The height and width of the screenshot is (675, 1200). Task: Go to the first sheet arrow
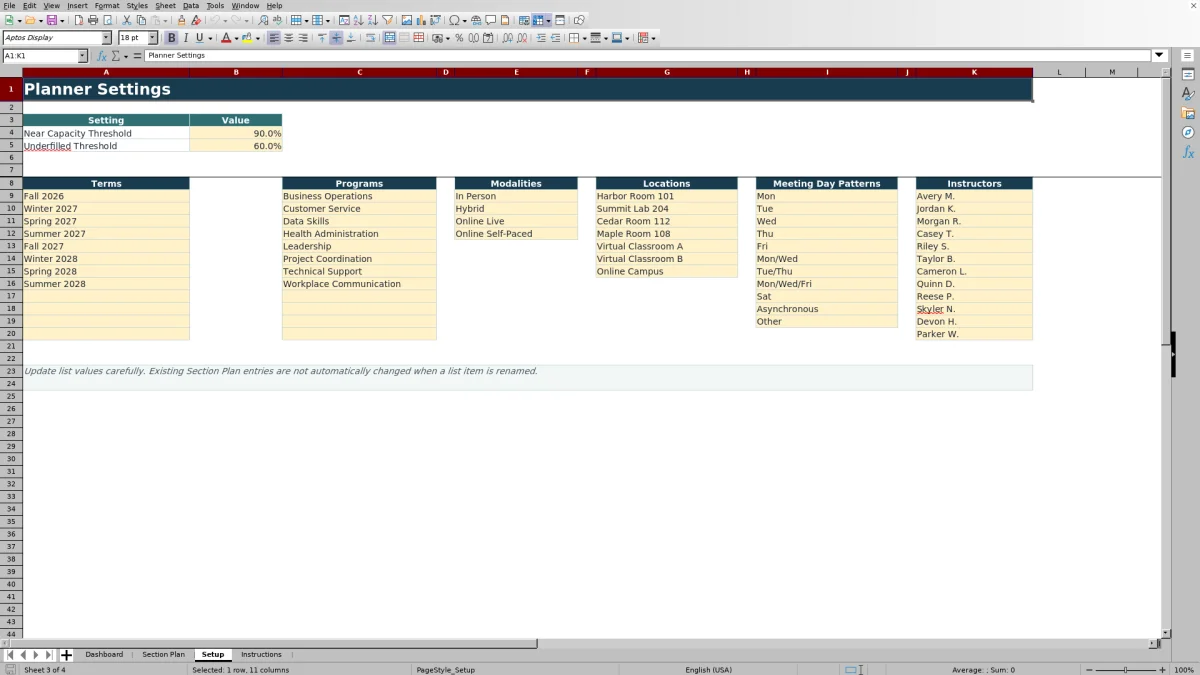[10, 655]
